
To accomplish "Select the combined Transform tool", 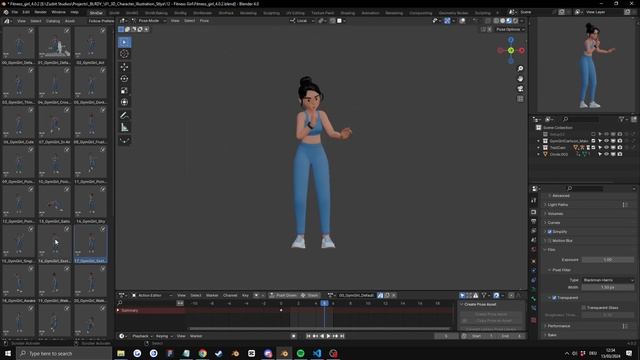I will point(124,102).
